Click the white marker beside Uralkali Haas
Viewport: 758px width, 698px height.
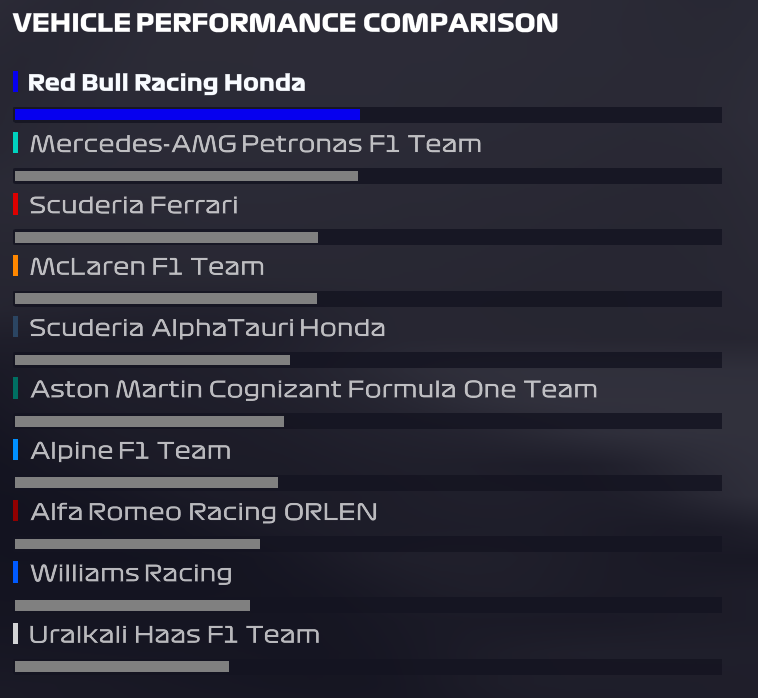(16, 634)
